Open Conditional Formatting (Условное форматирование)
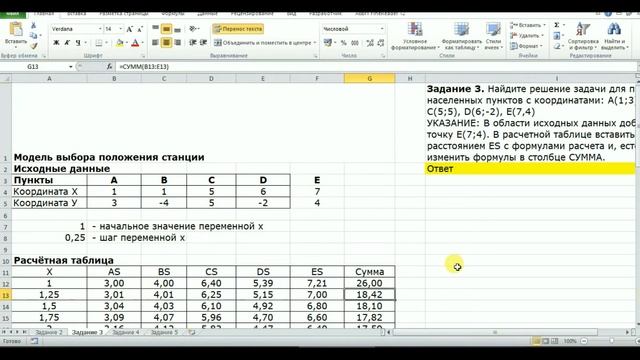This screenshot has height=360, width=640. click(x=415, y=36)
